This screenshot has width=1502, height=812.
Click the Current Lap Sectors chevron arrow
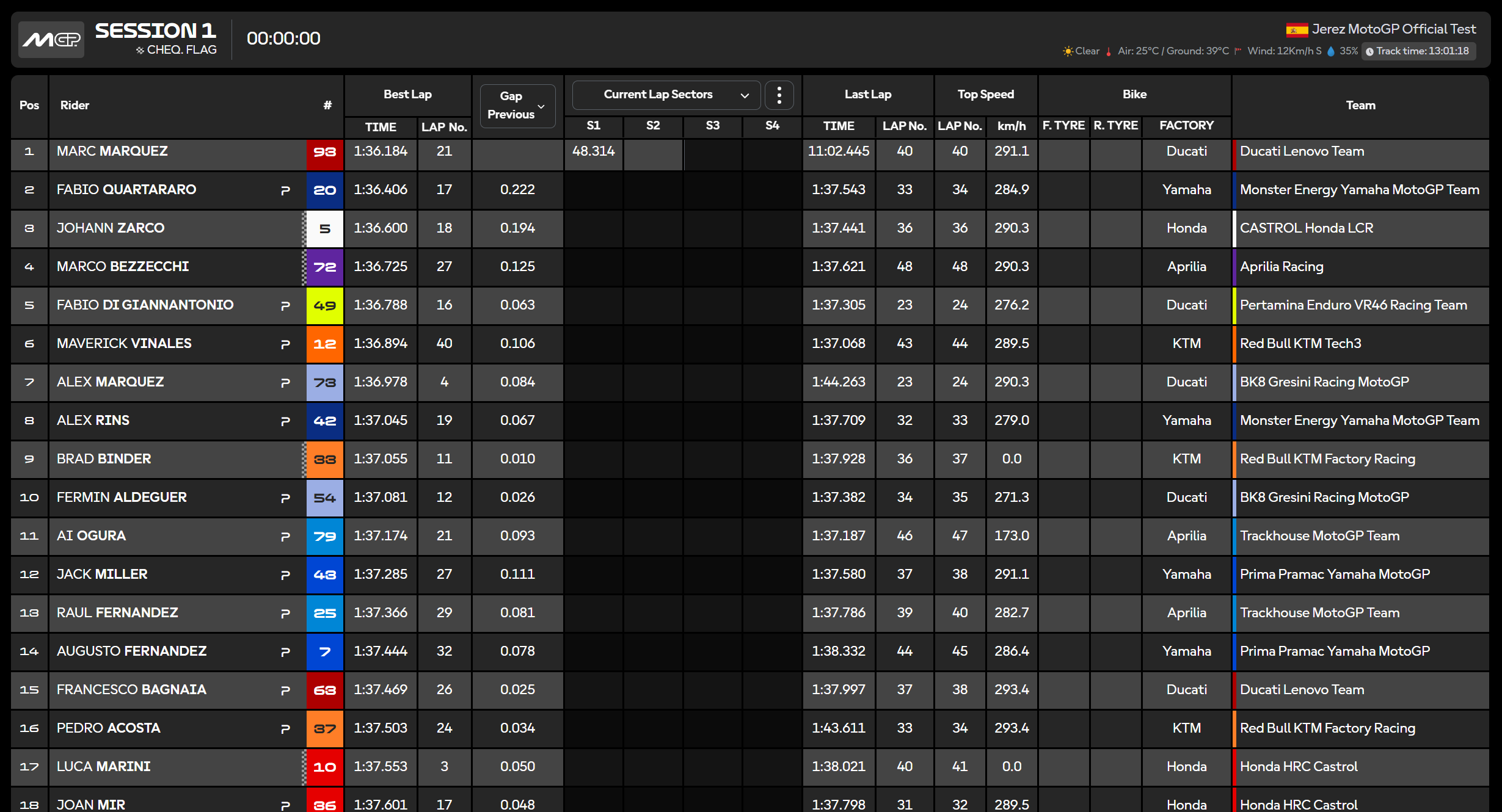coord(745,95)
